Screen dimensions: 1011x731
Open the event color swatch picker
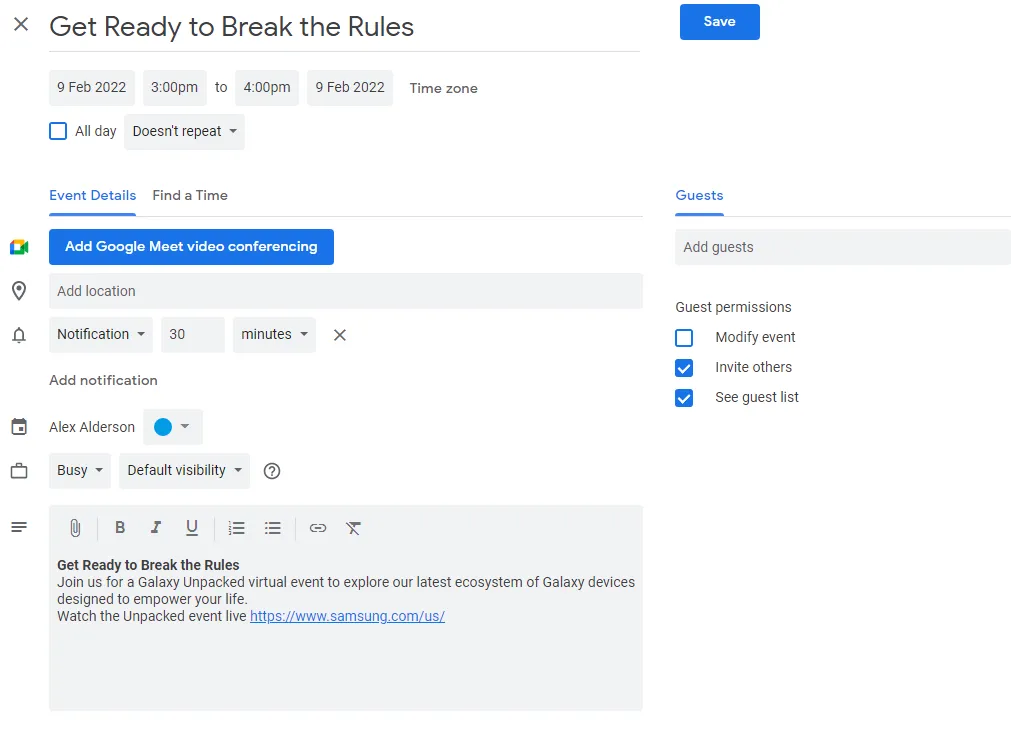click(173, 427)
